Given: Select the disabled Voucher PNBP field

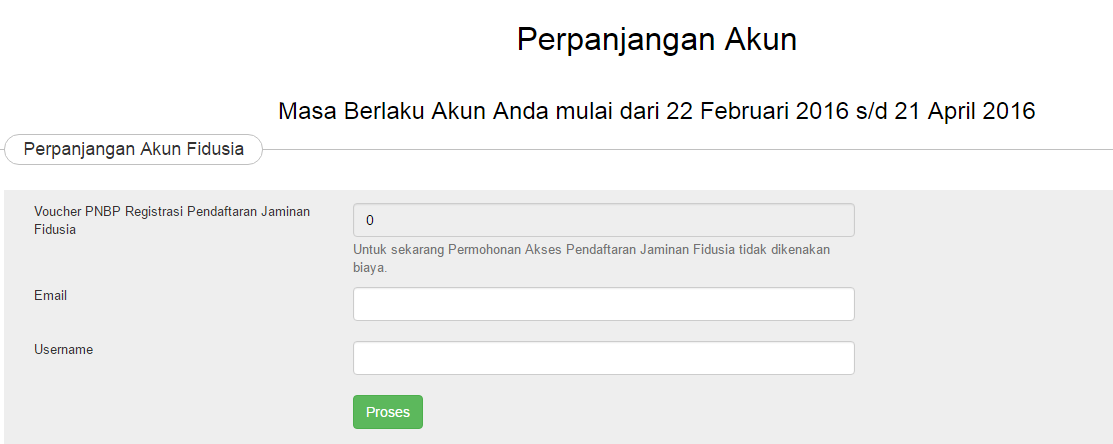Looking at the screenshot, I should [x=603, y=220].
